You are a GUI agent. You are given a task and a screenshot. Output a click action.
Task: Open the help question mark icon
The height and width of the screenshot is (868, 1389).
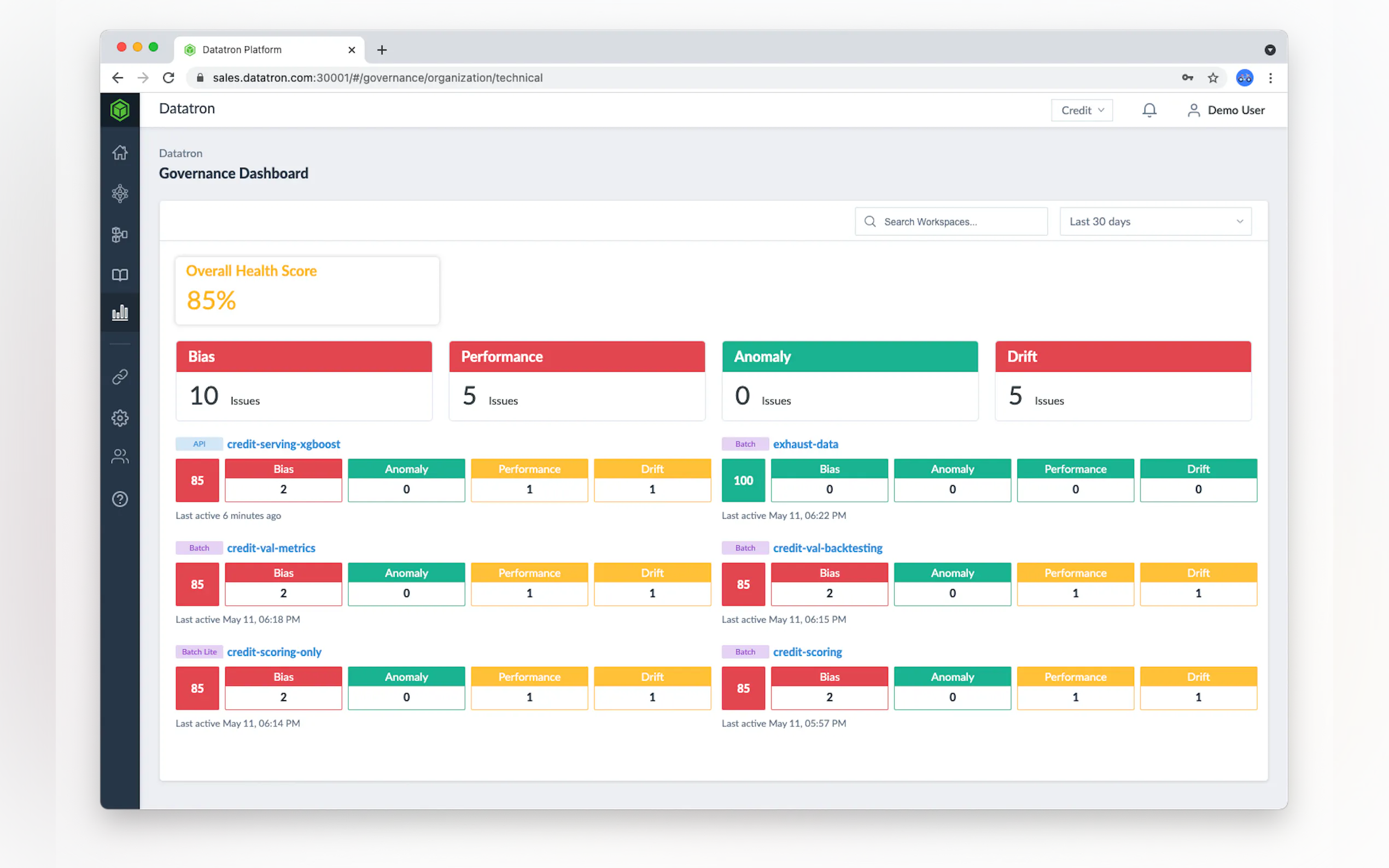pos(119,499)
